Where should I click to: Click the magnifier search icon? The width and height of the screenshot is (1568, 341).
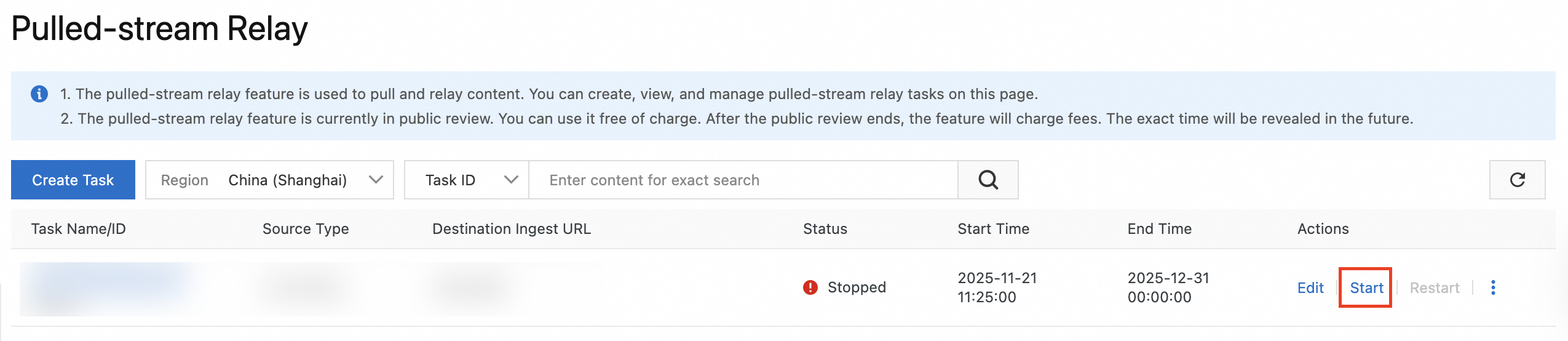pyautogui.click(x=988, y=180)
